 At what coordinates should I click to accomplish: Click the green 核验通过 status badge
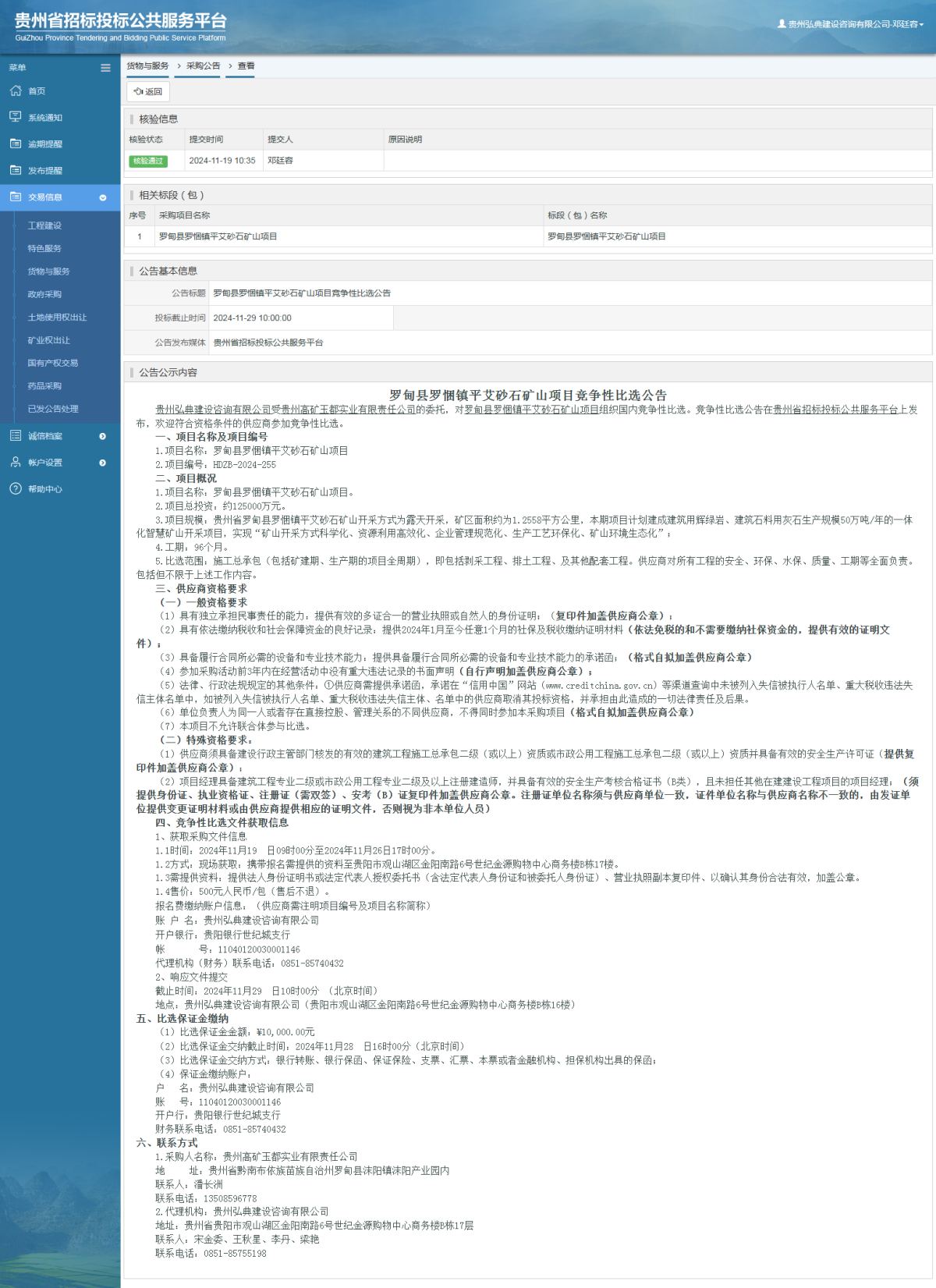click(148, 161)
